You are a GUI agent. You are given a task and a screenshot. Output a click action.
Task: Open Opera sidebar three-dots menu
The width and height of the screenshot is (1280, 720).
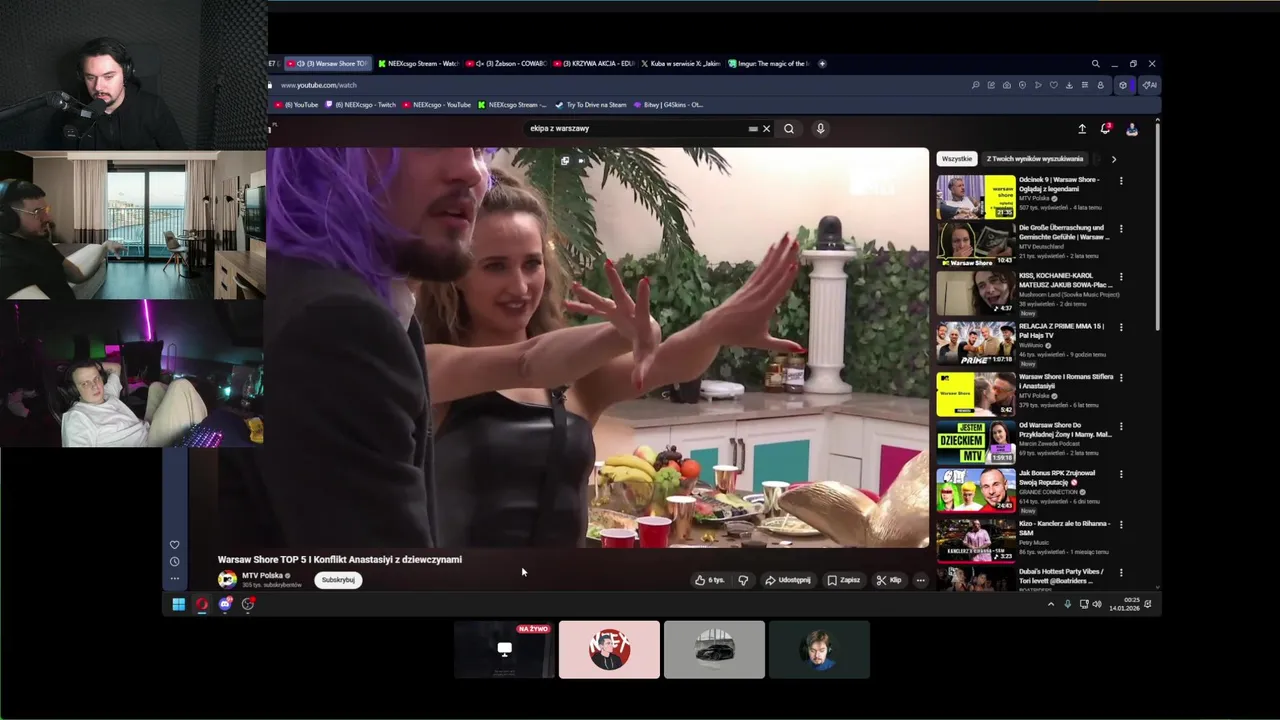click(x=174, y=578)
